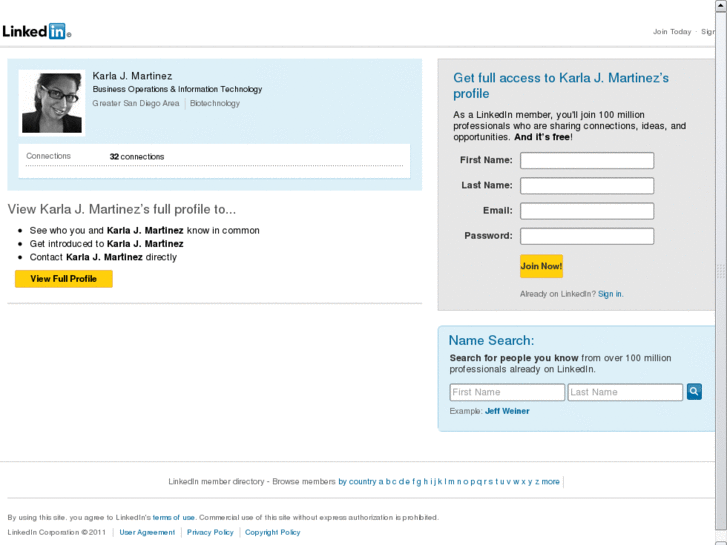Focus the Name Search First Name box

click(507, 392)
